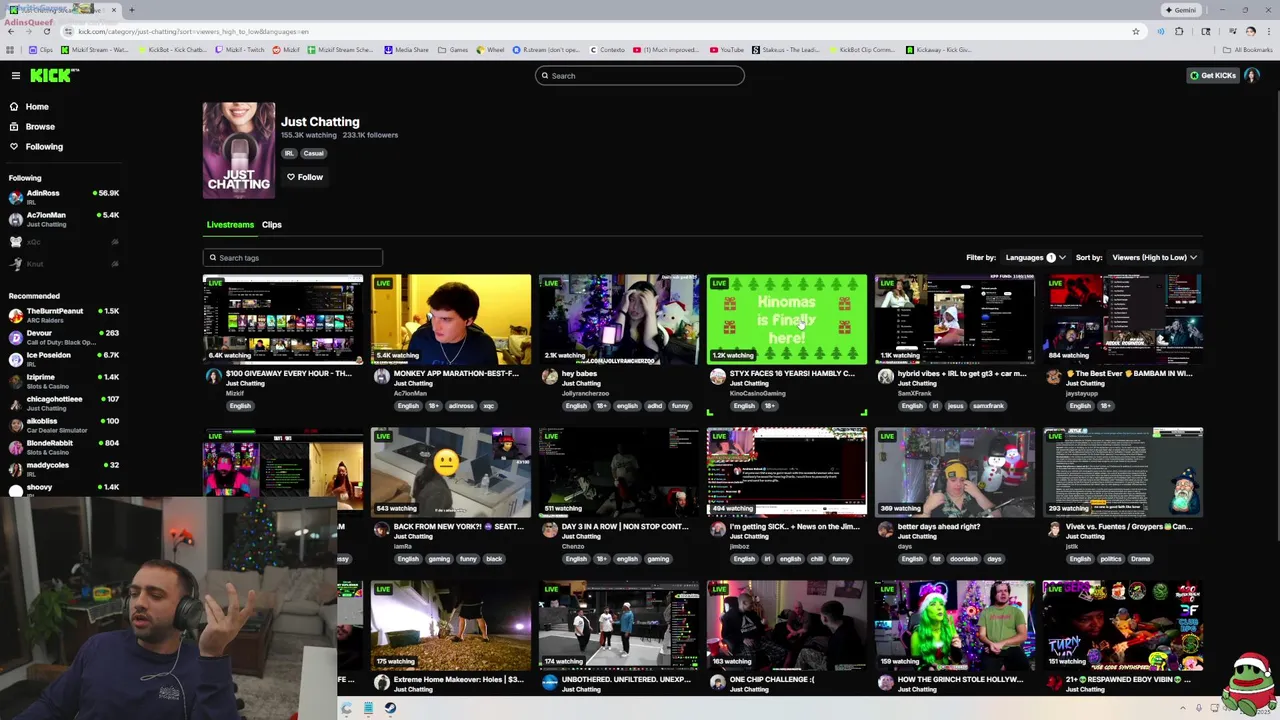Open Devour recommended channel
This screenshot has height=720, width=1280.
(64, 337)
